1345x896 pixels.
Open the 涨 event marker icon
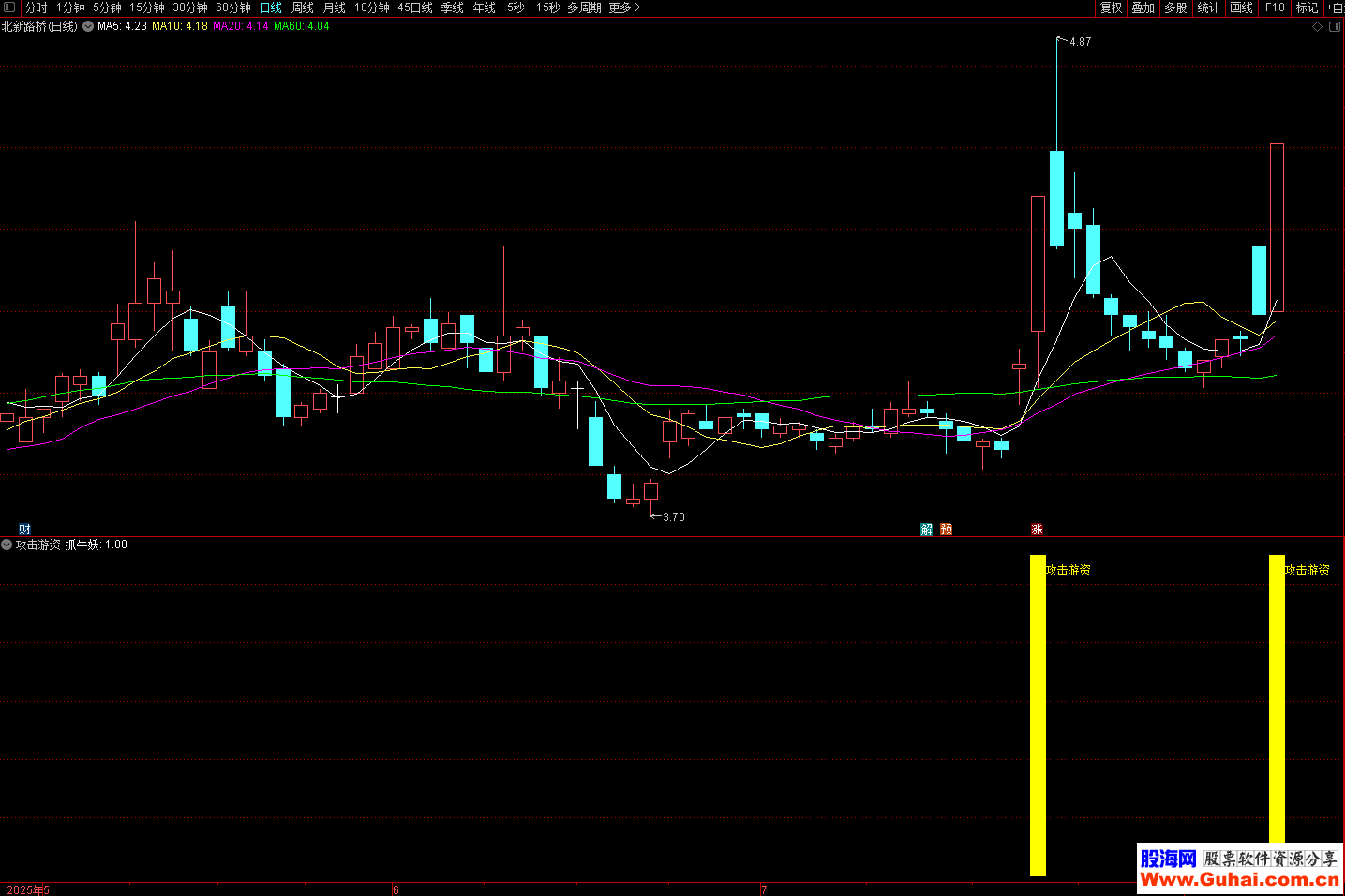click(x=1038, y=530)
